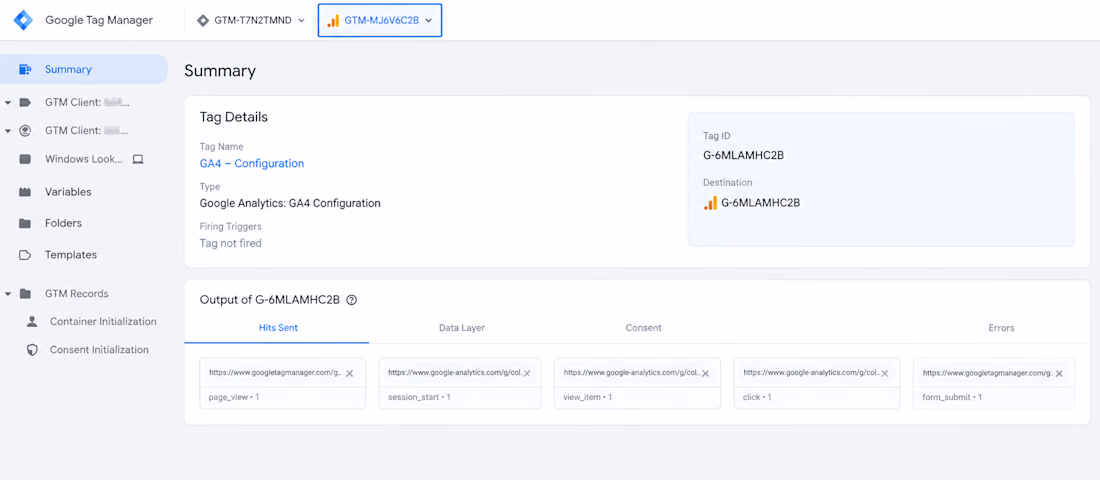This screenshot has height=480, width=1100.
Task: Click the shield icon beside Consent Initialization
Action: (32, 349)
